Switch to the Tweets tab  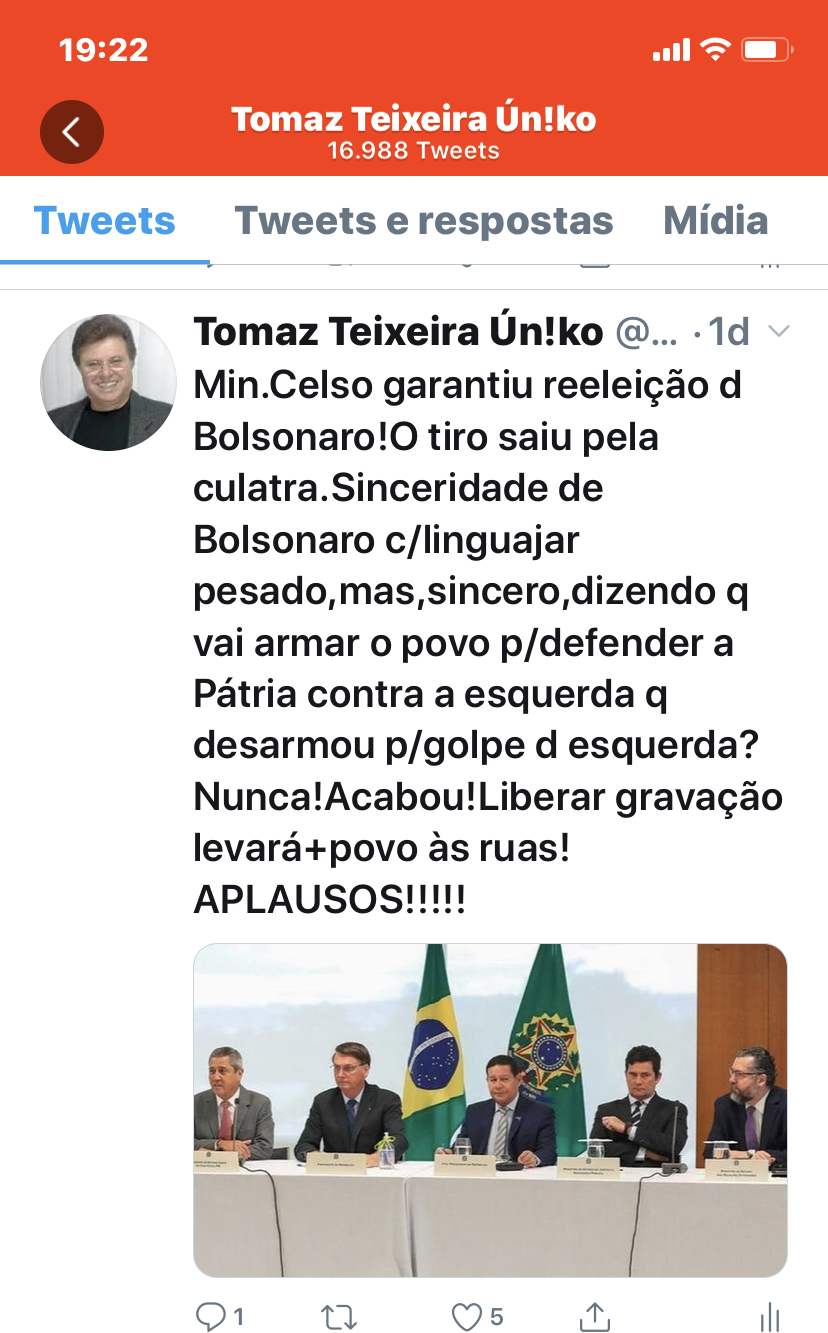104,221
